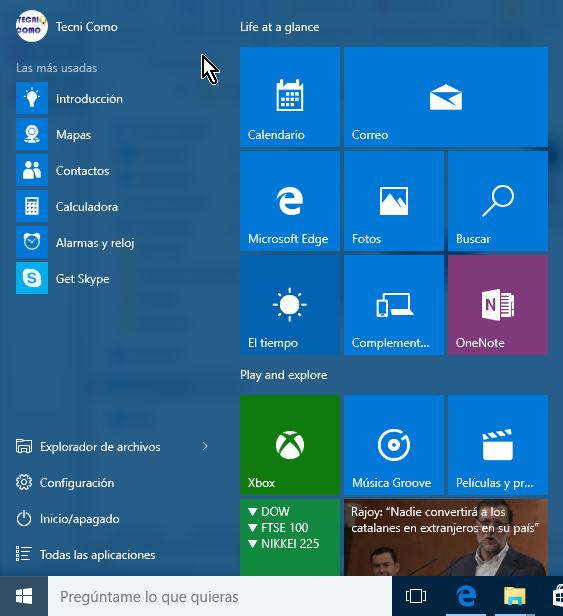Image resolution: width=563 pixels, height=616 pixels.
Task: Launch the Xbox tile
Action: 290,445
